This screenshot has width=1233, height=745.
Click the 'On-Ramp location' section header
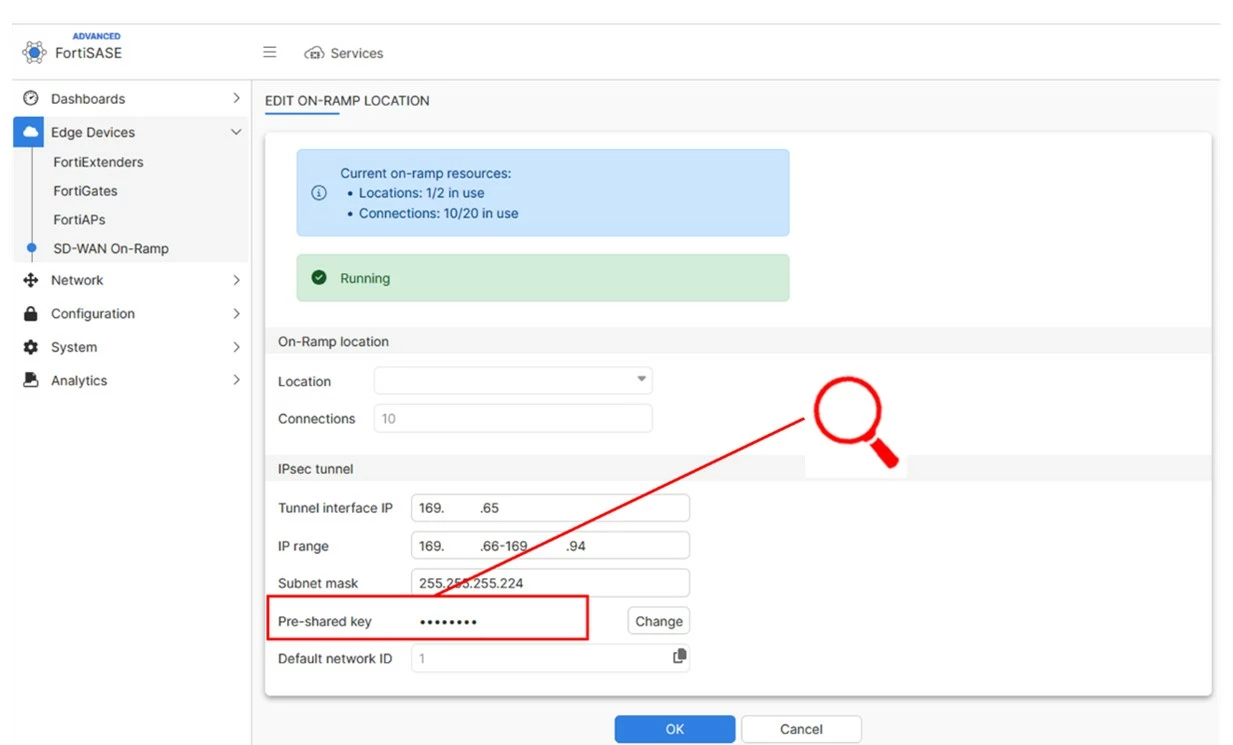click(333, 341)
